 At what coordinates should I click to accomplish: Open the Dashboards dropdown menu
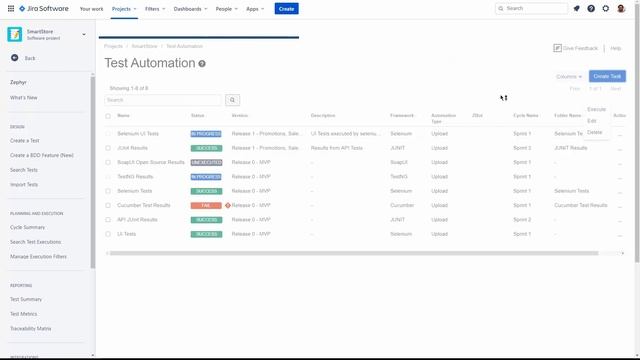tap(190, 9)
